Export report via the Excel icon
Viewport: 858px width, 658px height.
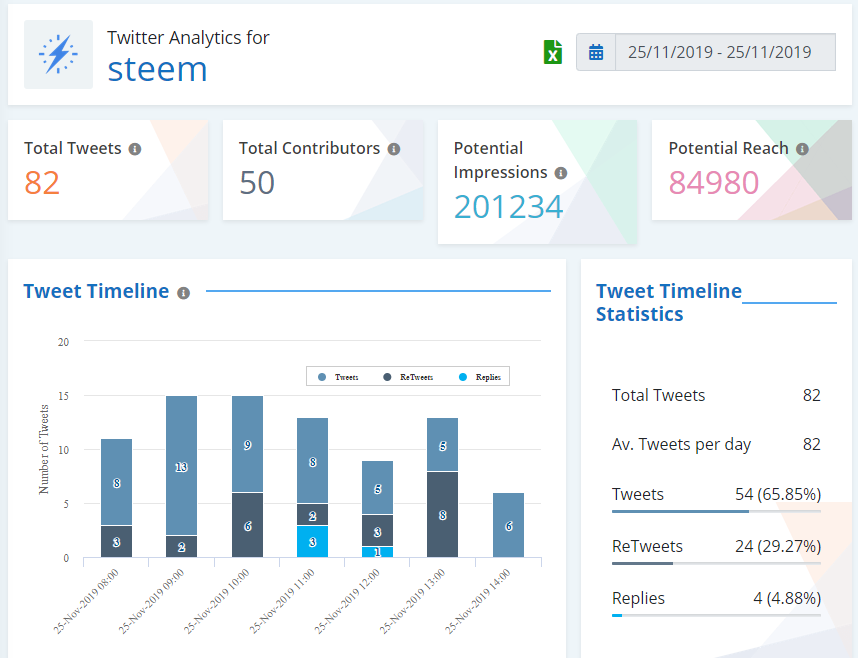(553, 53)
